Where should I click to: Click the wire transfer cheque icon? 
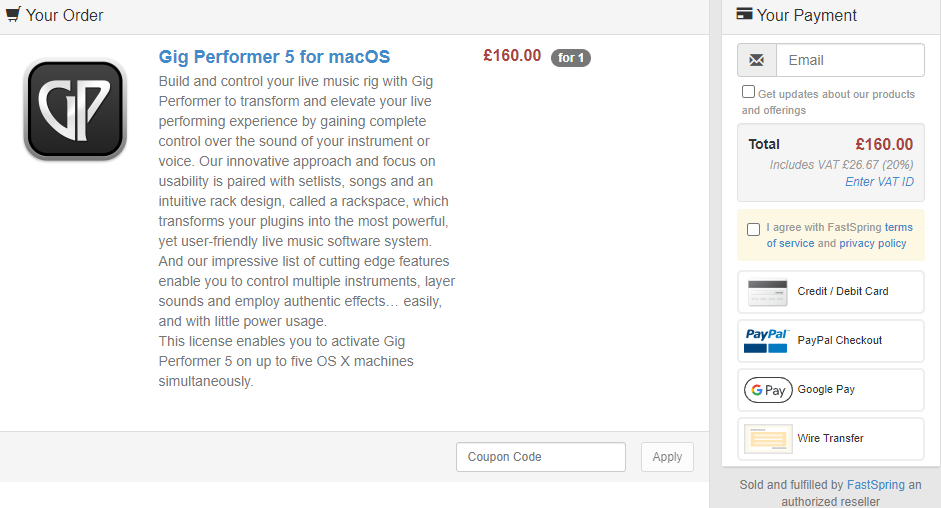point(768,439)
